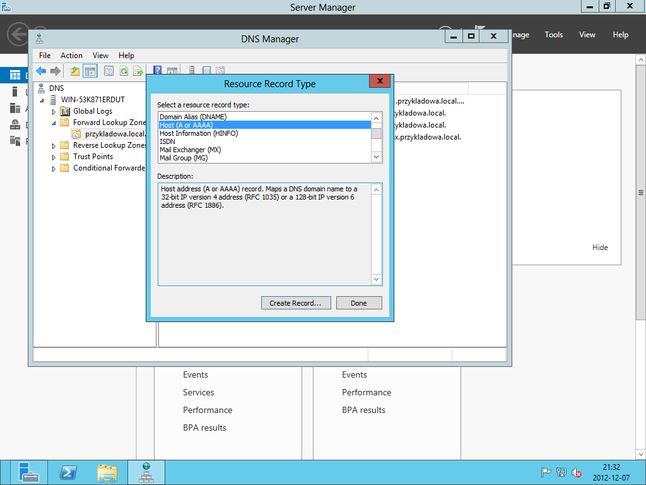Image resolution: width=646 pixels, height=485 pixels.
Task: Click the record type list scrollbar up arrow
Action: [376, 118]
